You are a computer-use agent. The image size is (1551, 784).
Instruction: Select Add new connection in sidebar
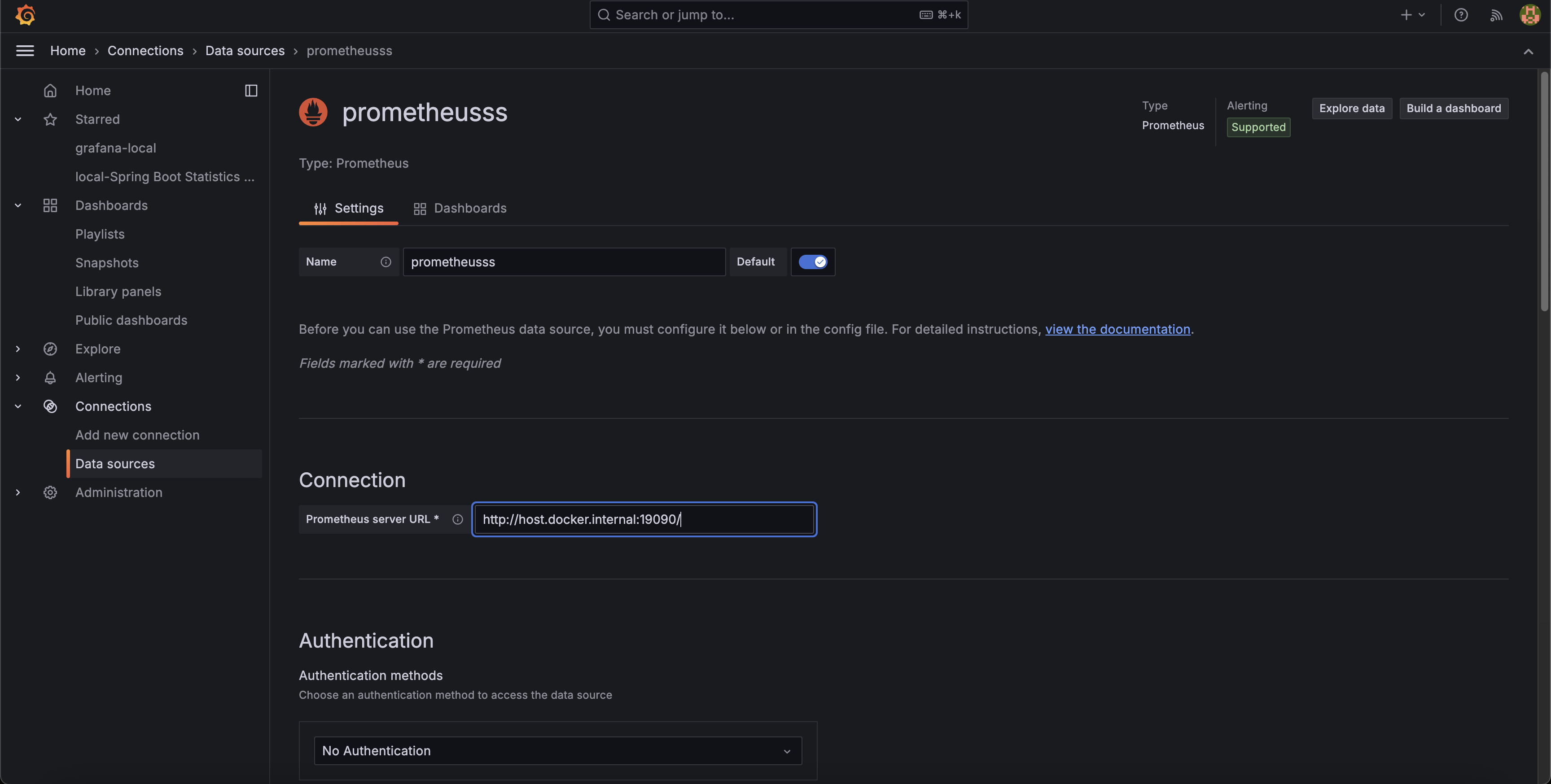coord(137,435)
